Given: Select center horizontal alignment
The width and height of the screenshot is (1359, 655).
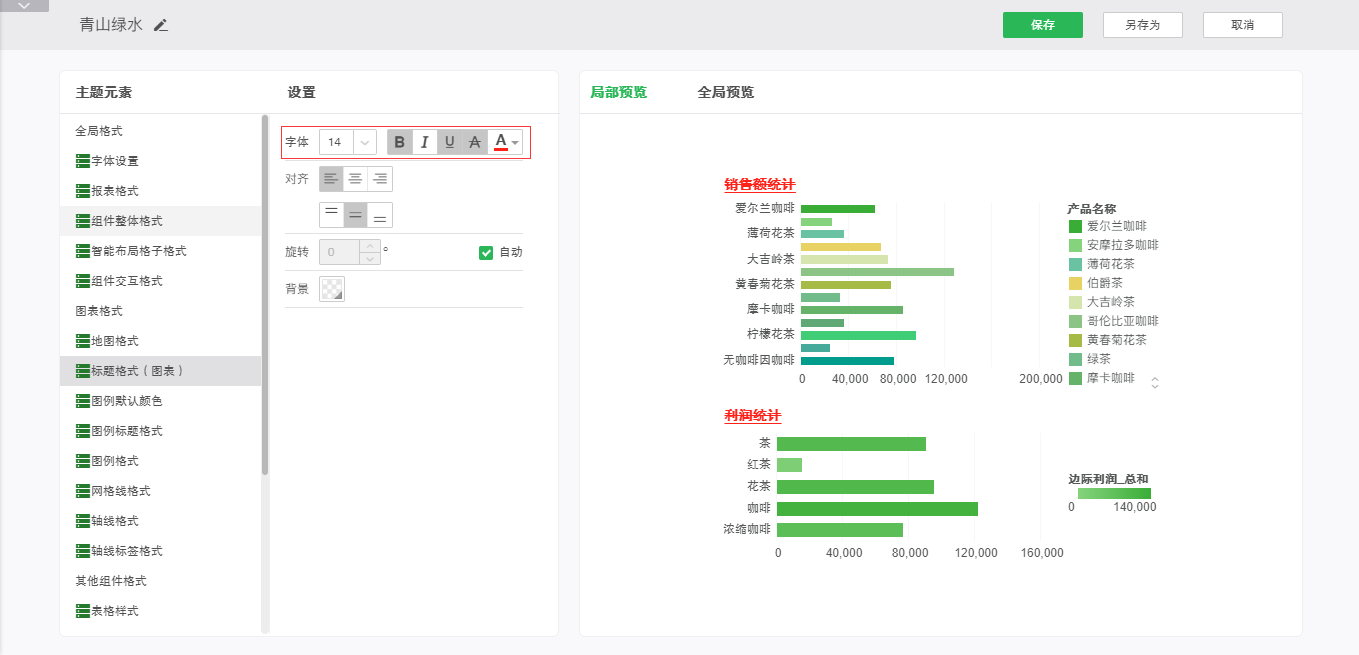Looking at the screenshot, I should [355, 179].
